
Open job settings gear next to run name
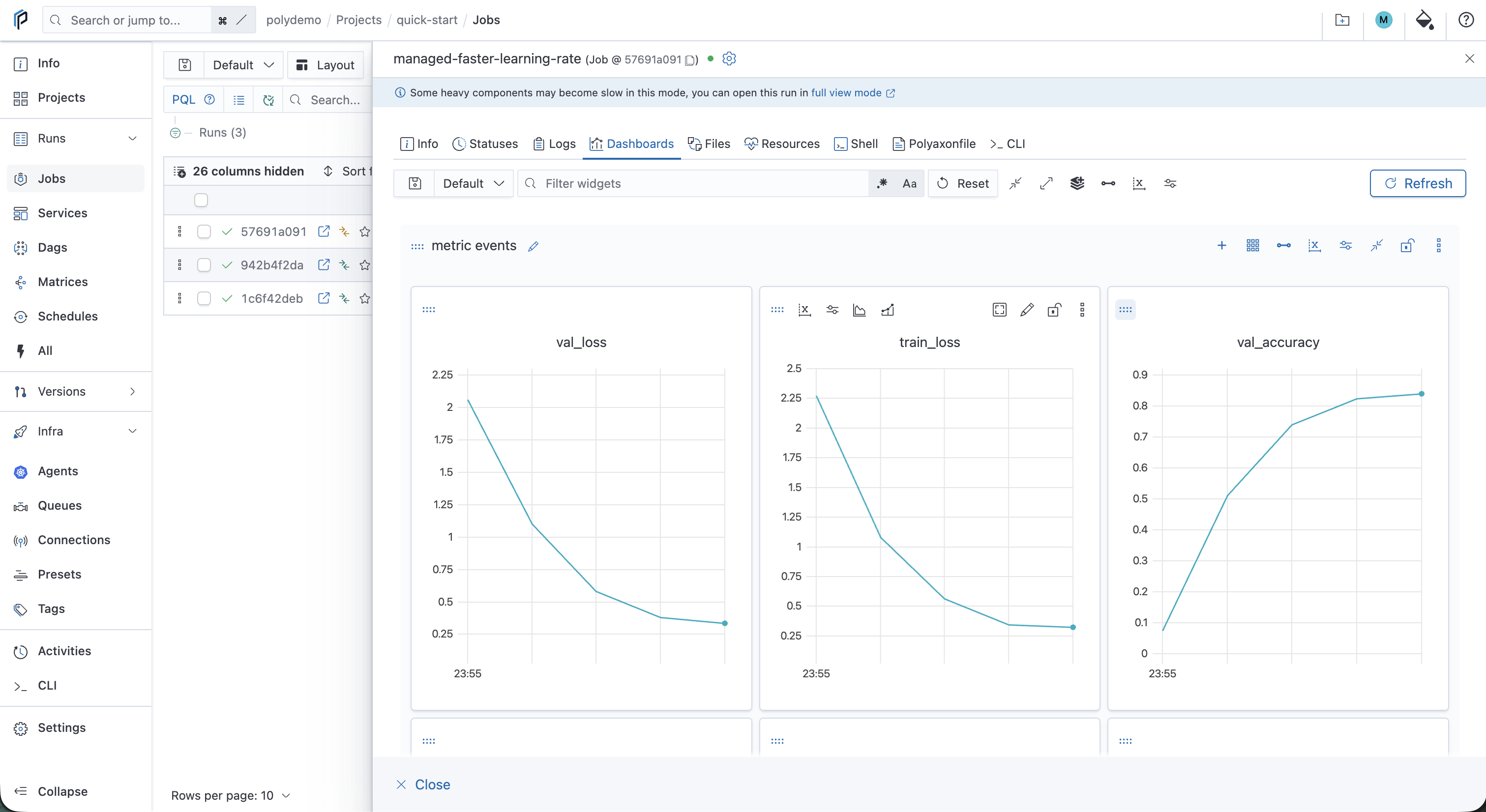[729, 59]
